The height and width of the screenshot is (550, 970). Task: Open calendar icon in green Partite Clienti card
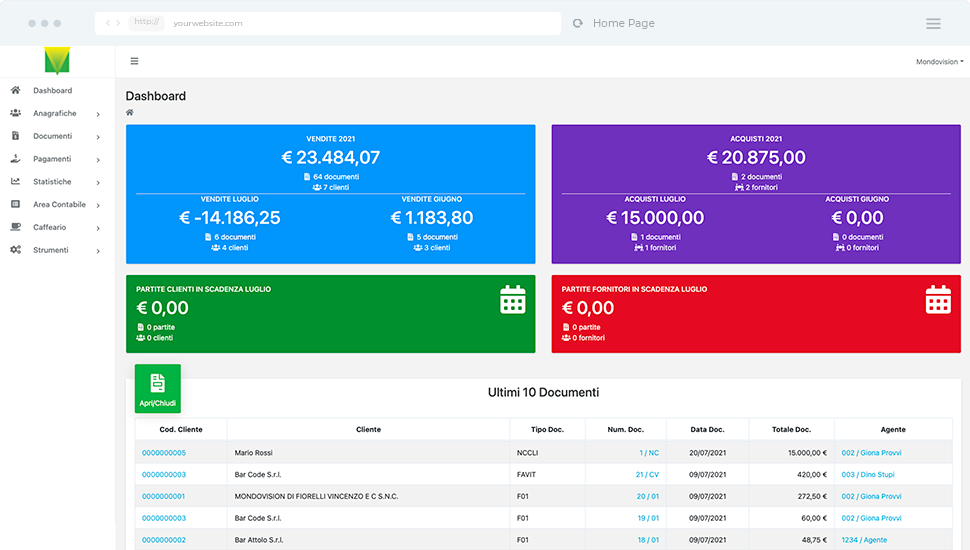(513, 299)
